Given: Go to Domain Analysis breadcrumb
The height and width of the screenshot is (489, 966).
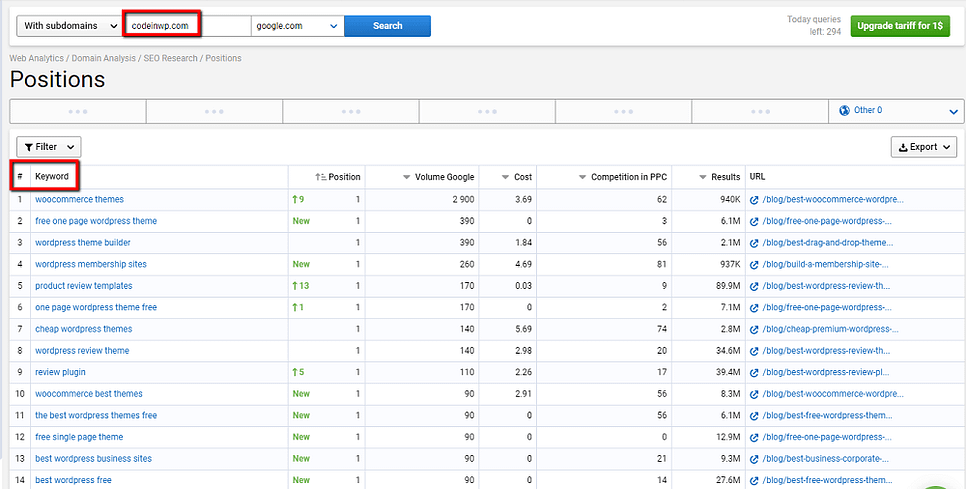Looking at the screenshot, I should click(x=107, y=59).
